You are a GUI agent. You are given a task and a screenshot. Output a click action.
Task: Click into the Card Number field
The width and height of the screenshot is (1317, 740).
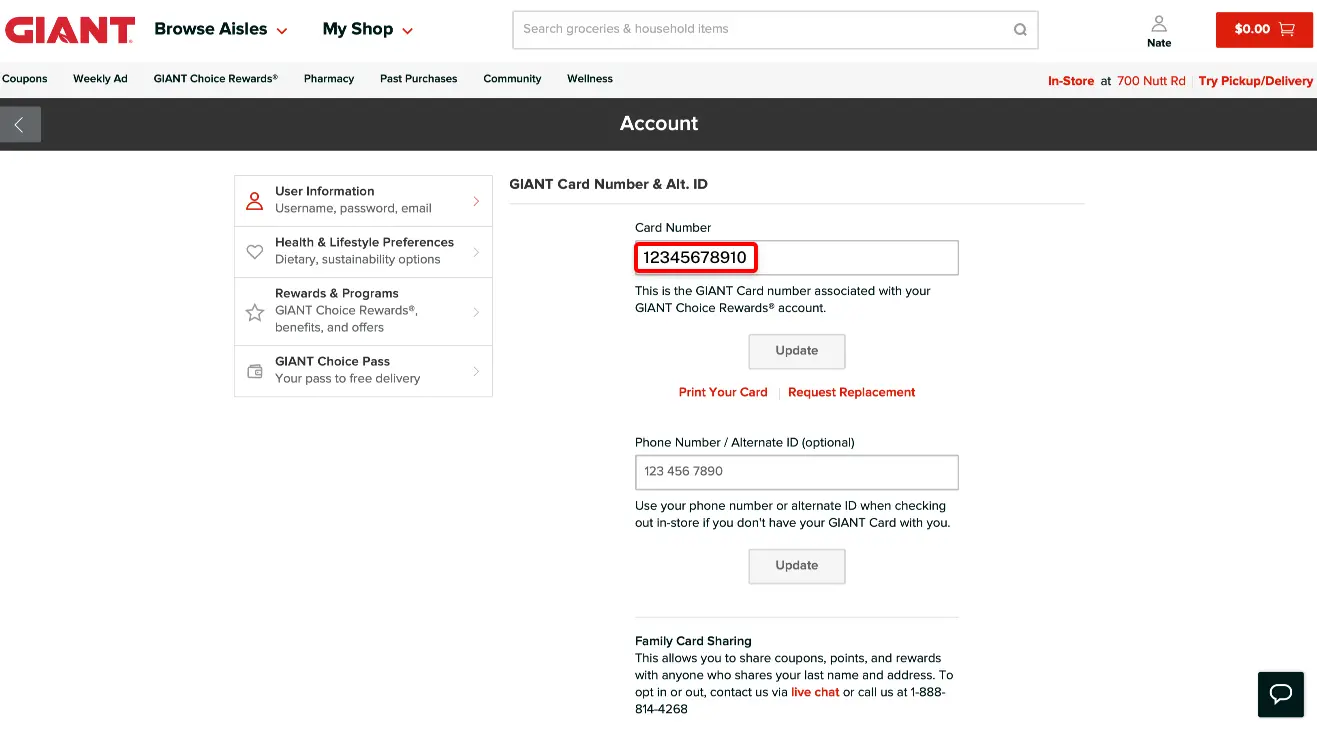coord(796,258)
